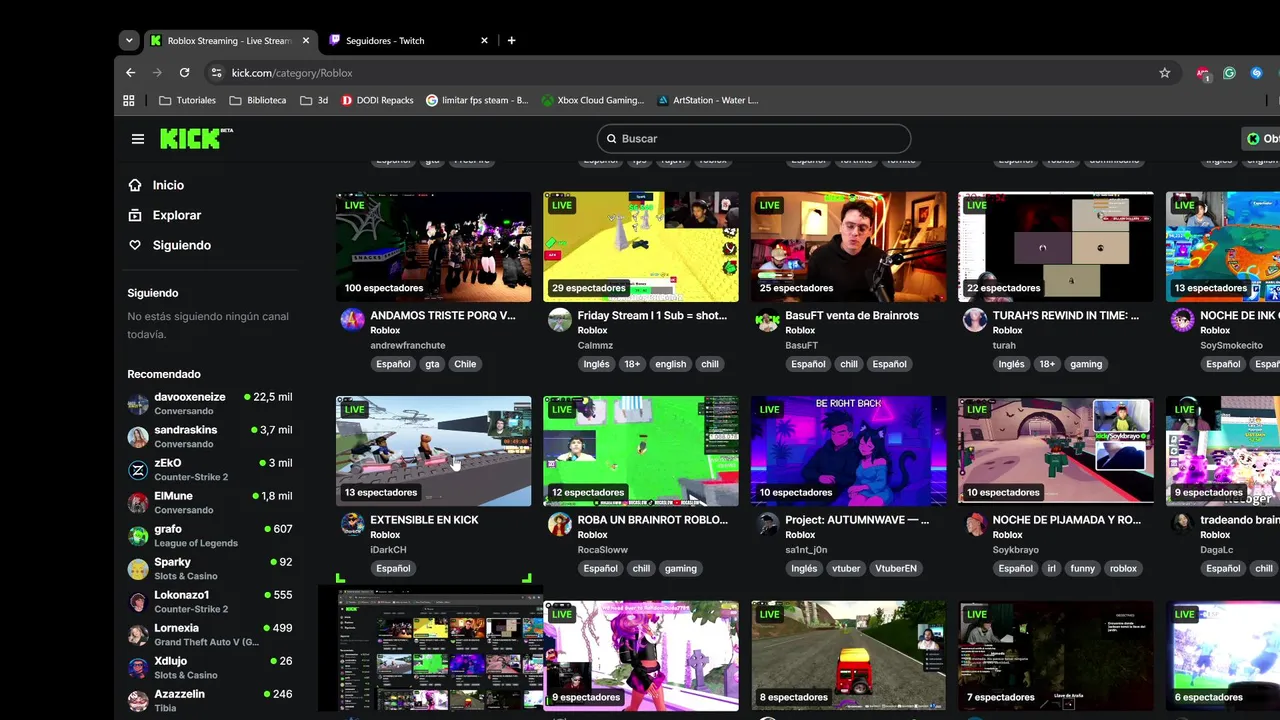
Task: Click andrewfranchute channel avatar icon
Action: pos(352,320)
